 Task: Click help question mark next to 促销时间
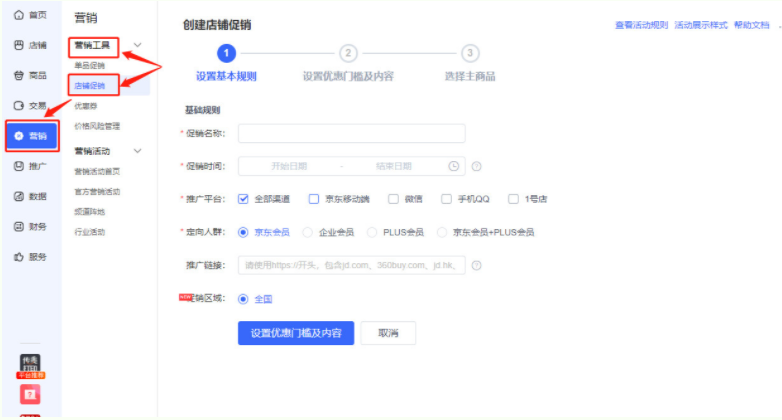coord(477,166)
